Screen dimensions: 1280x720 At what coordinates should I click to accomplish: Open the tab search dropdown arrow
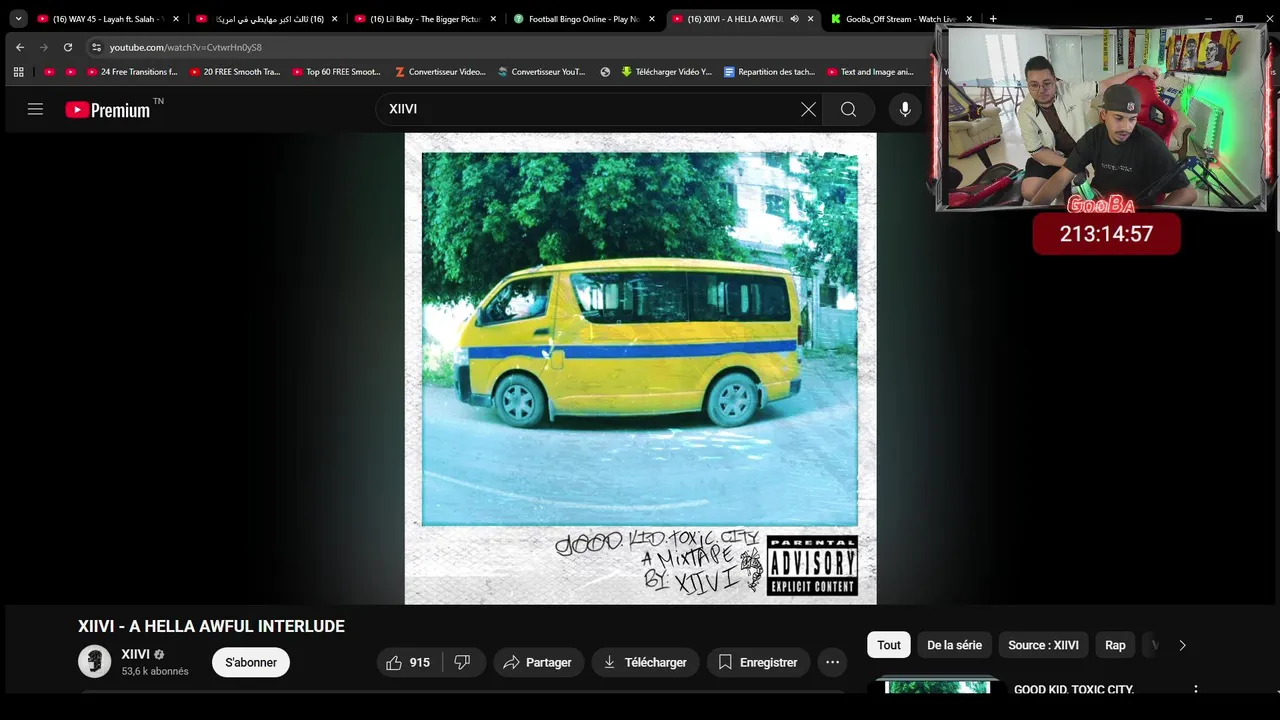click(x=18, y=18)
